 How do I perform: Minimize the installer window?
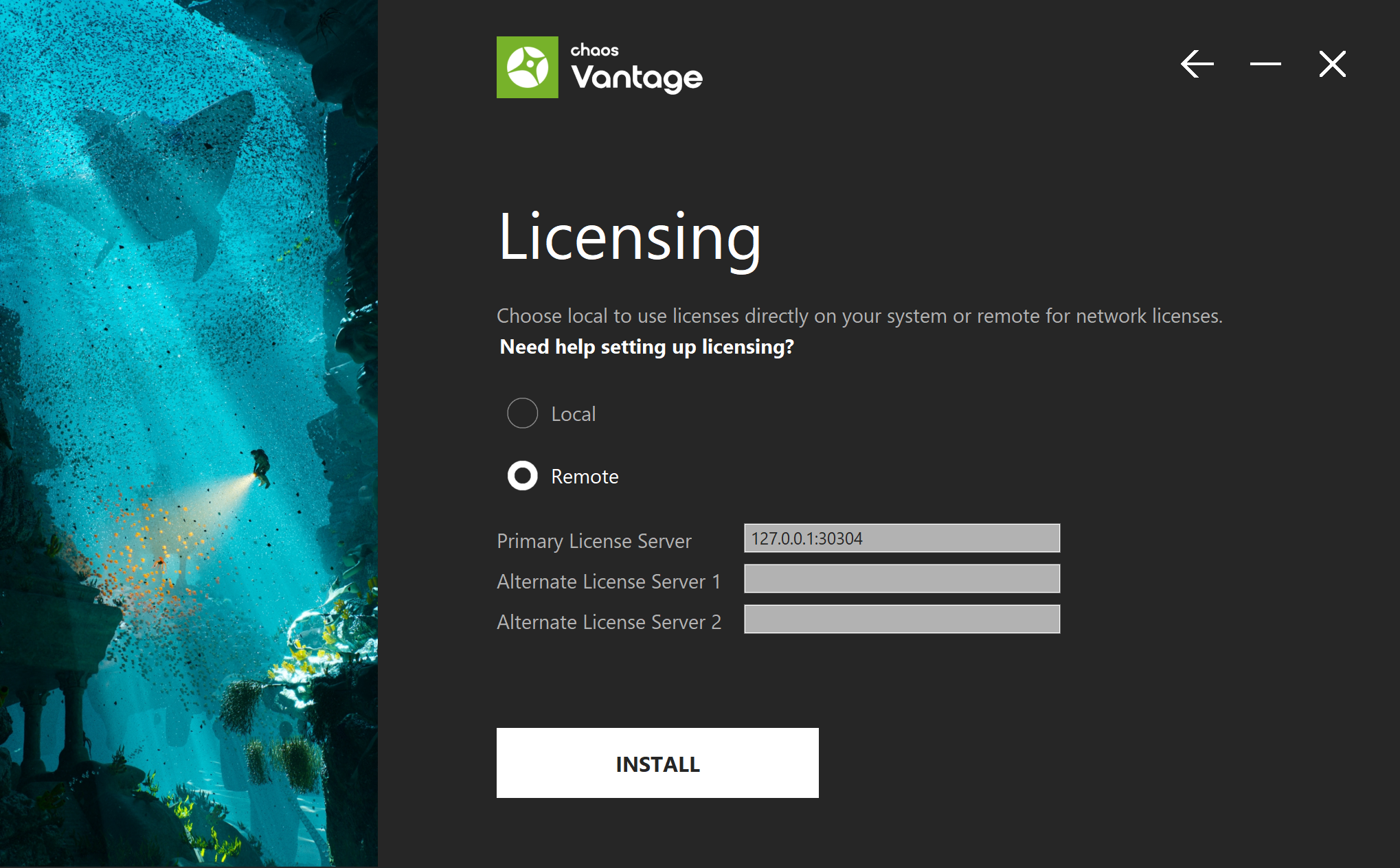(1265, 64)
